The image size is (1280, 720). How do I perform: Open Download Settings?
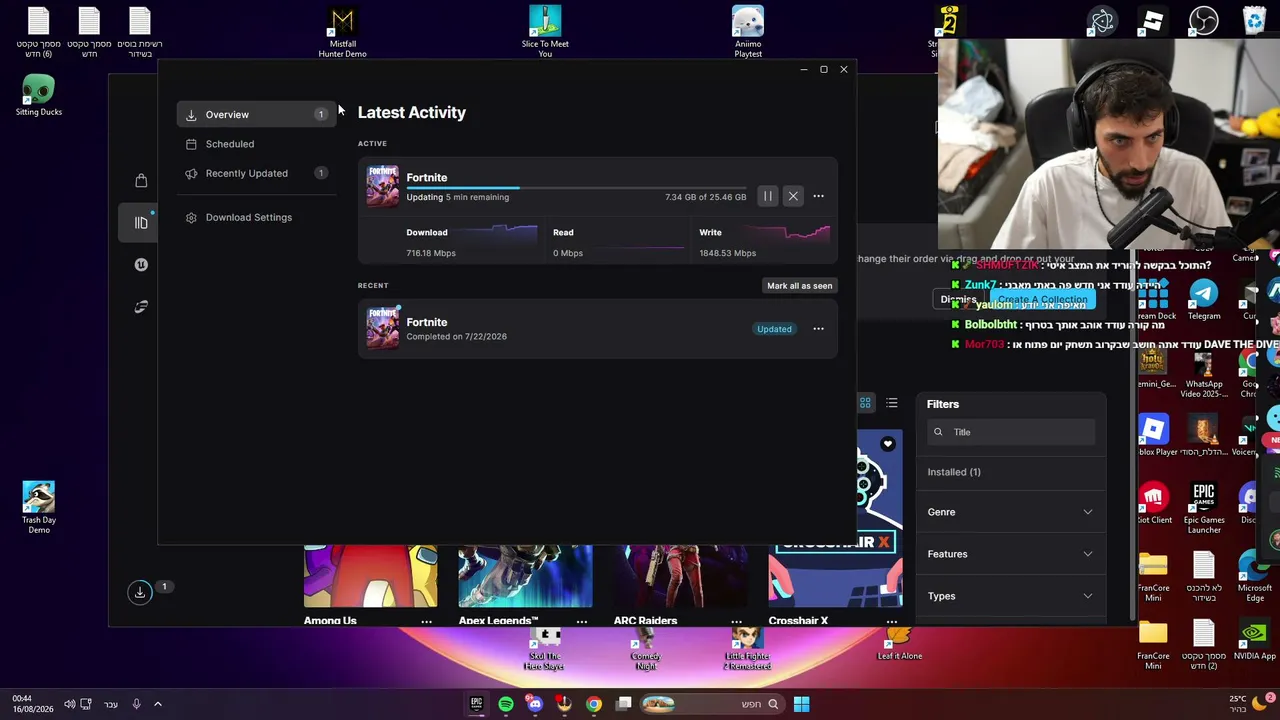point(255,217)
